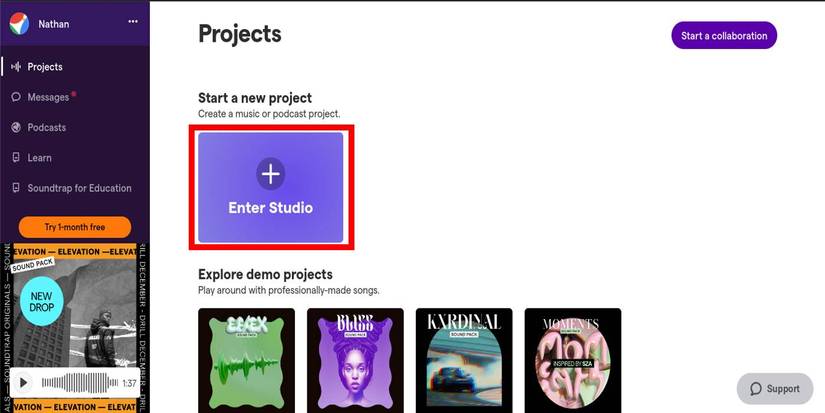This screenshot has height=413, width=825.
Task: Open the Moments inspired by SZA demo
Action: [x=573, y=360]
